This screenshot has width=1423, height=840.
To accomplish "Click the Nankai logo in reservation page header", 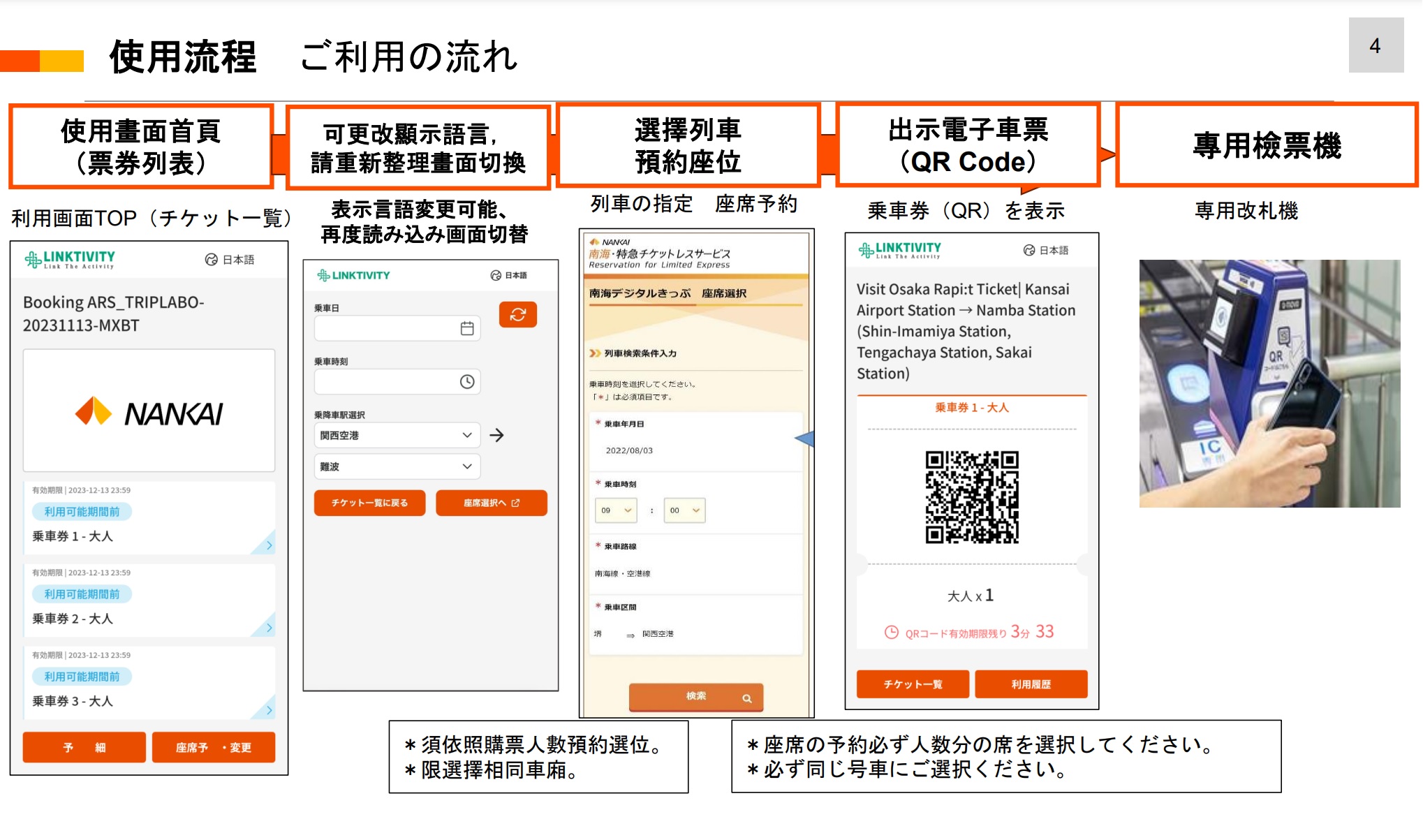I will (610, 242).
